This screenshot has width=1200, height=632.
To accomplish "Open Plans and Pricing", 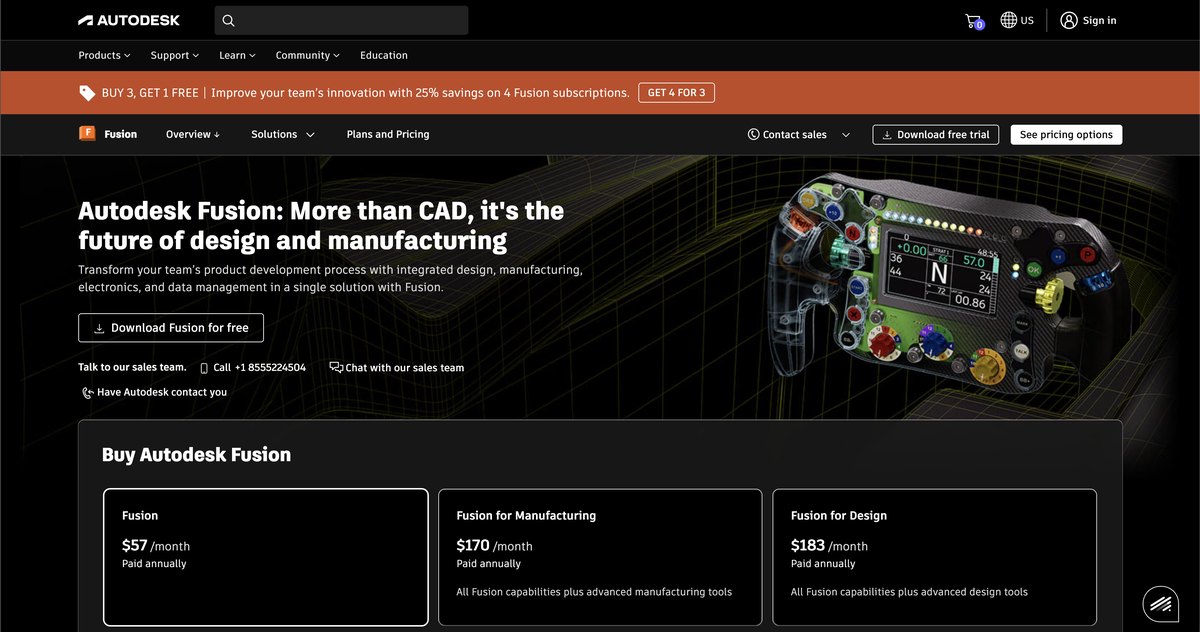I will [x=388, y=134].
